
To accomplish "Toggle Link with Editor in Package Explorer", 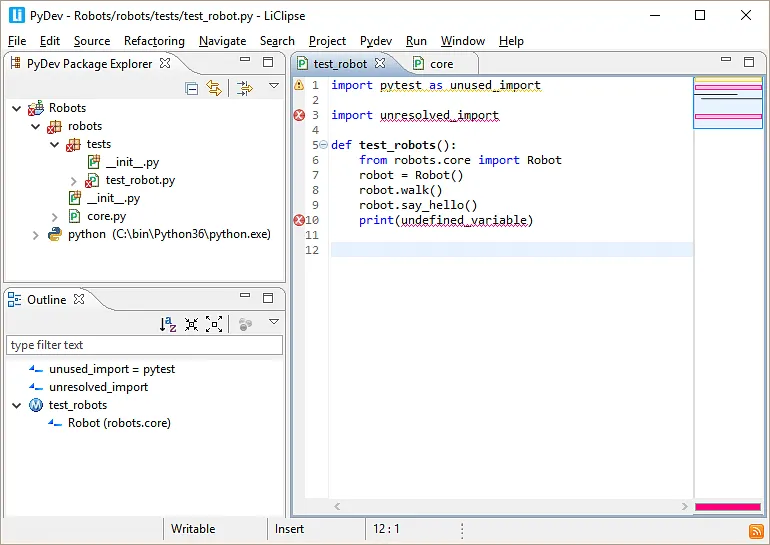I will pyautogui.click(x=213, y=88).
